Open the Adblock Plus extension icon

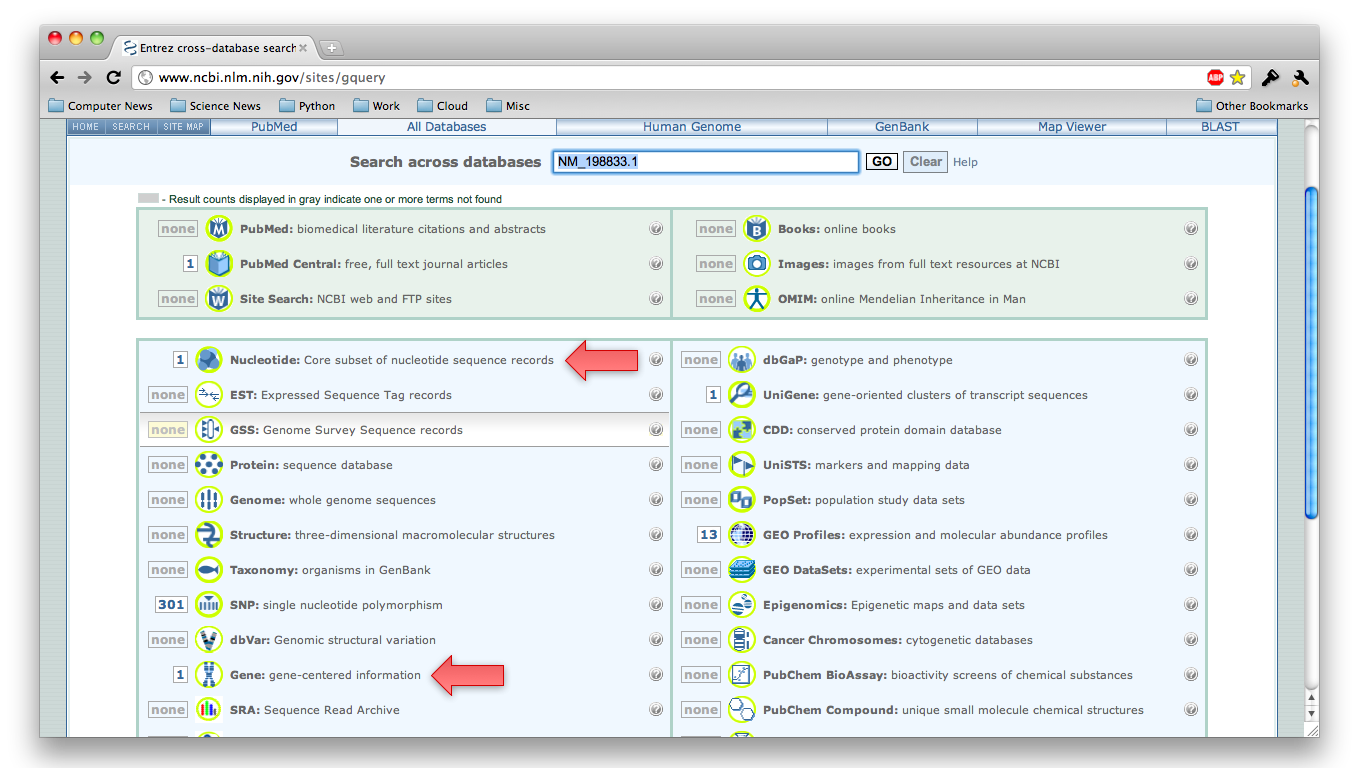[x=1215, y=77]
